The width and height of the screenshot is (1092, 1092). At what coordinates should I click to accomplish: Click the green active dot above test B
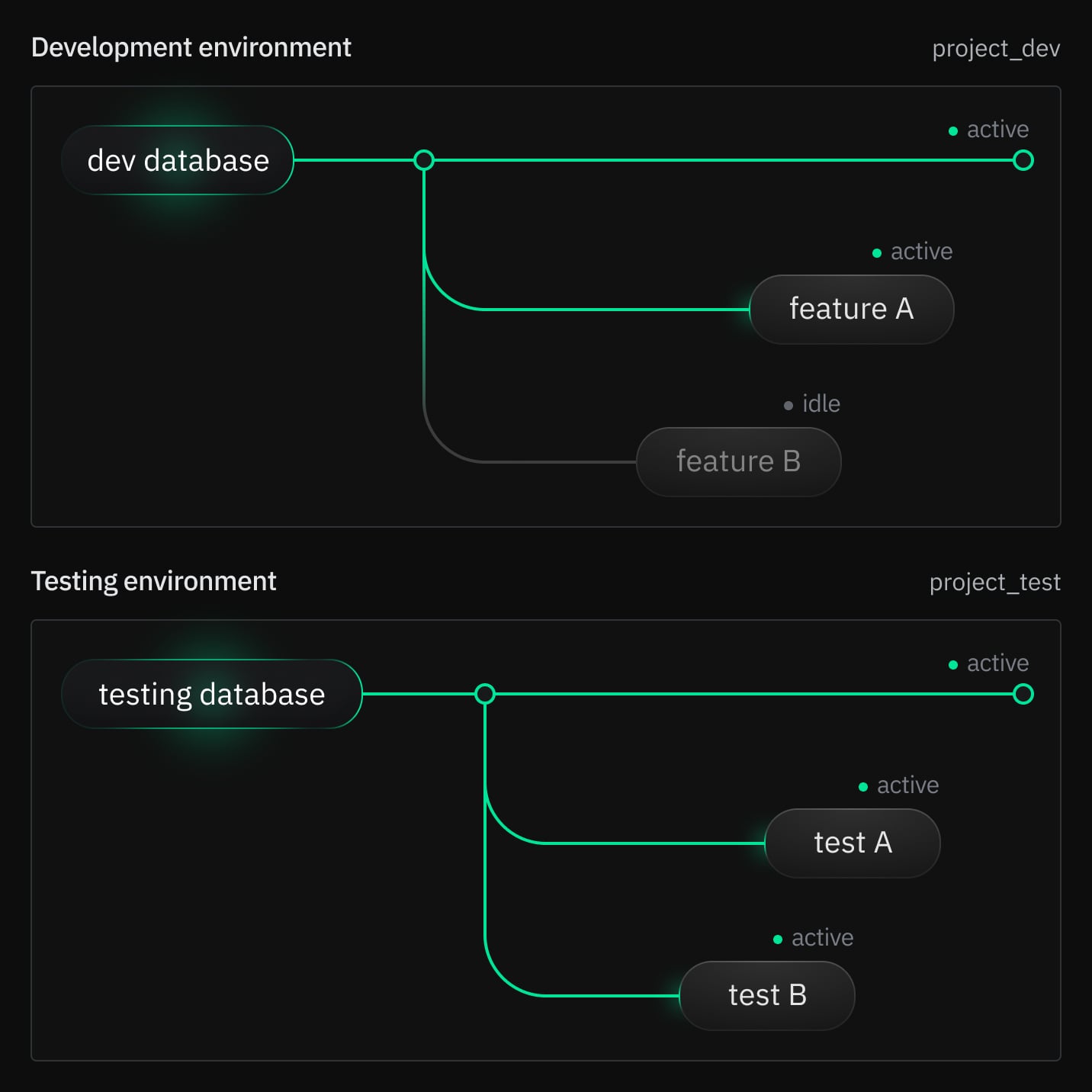point(778,939)
